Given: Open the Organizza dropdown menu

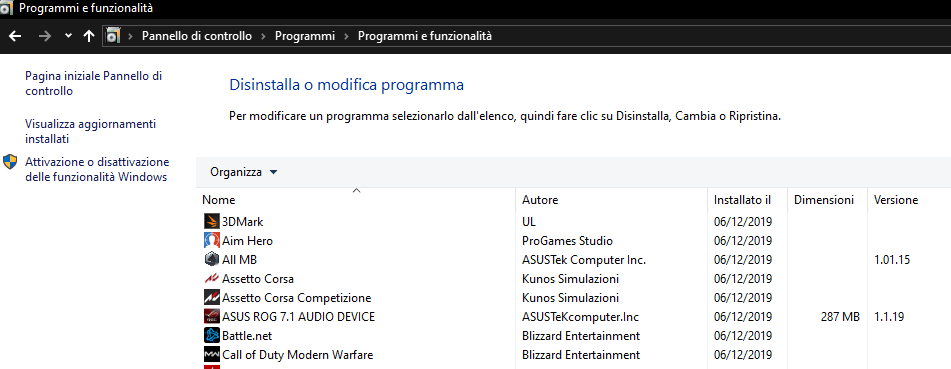Looking at the screenshot, I should click(x=243, y=172).
